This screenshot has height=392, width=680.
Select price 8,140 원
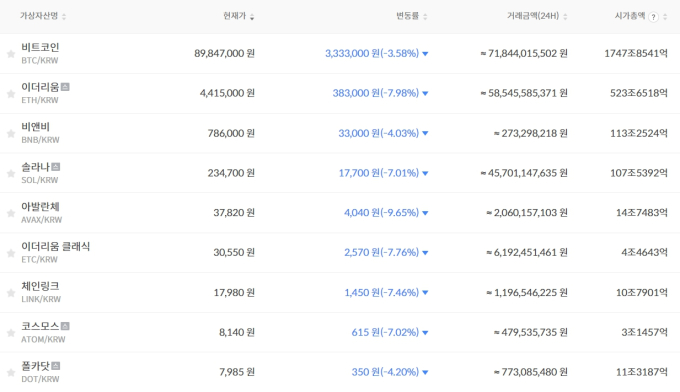[x=237, y=333]
